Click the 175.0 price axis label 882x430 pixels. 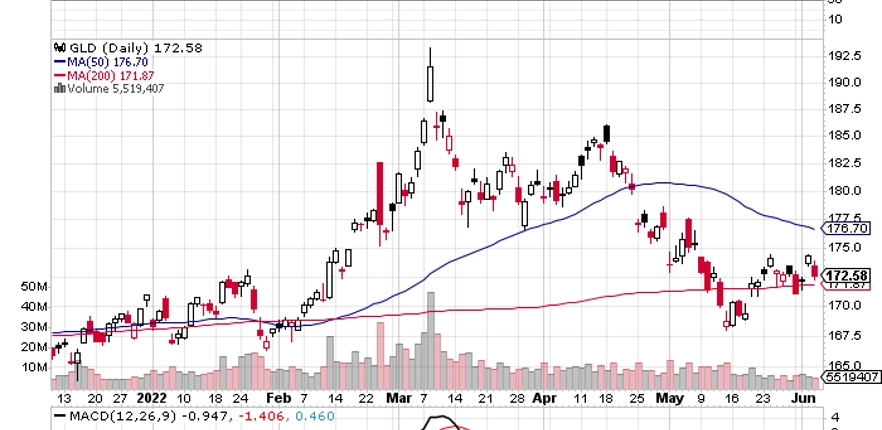(x=845, y=248)
